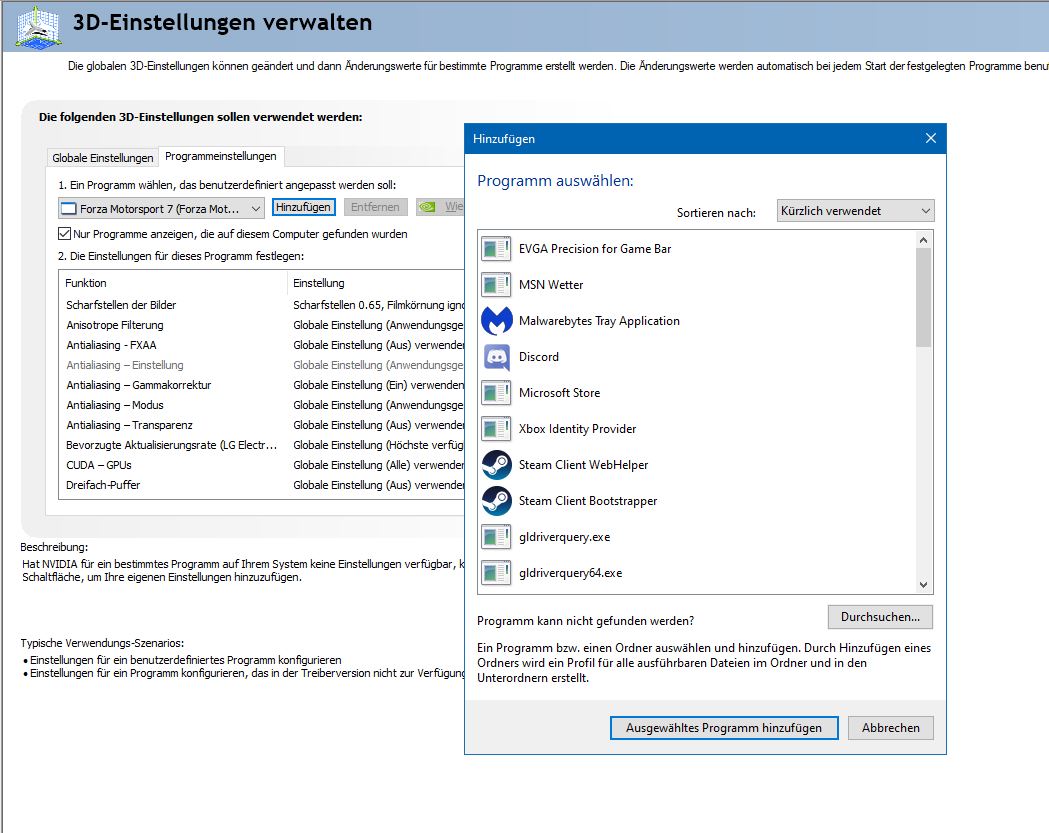Click the Entfernen button
The height and width of the screenshot is (833, 1049).
coord(375,207)
